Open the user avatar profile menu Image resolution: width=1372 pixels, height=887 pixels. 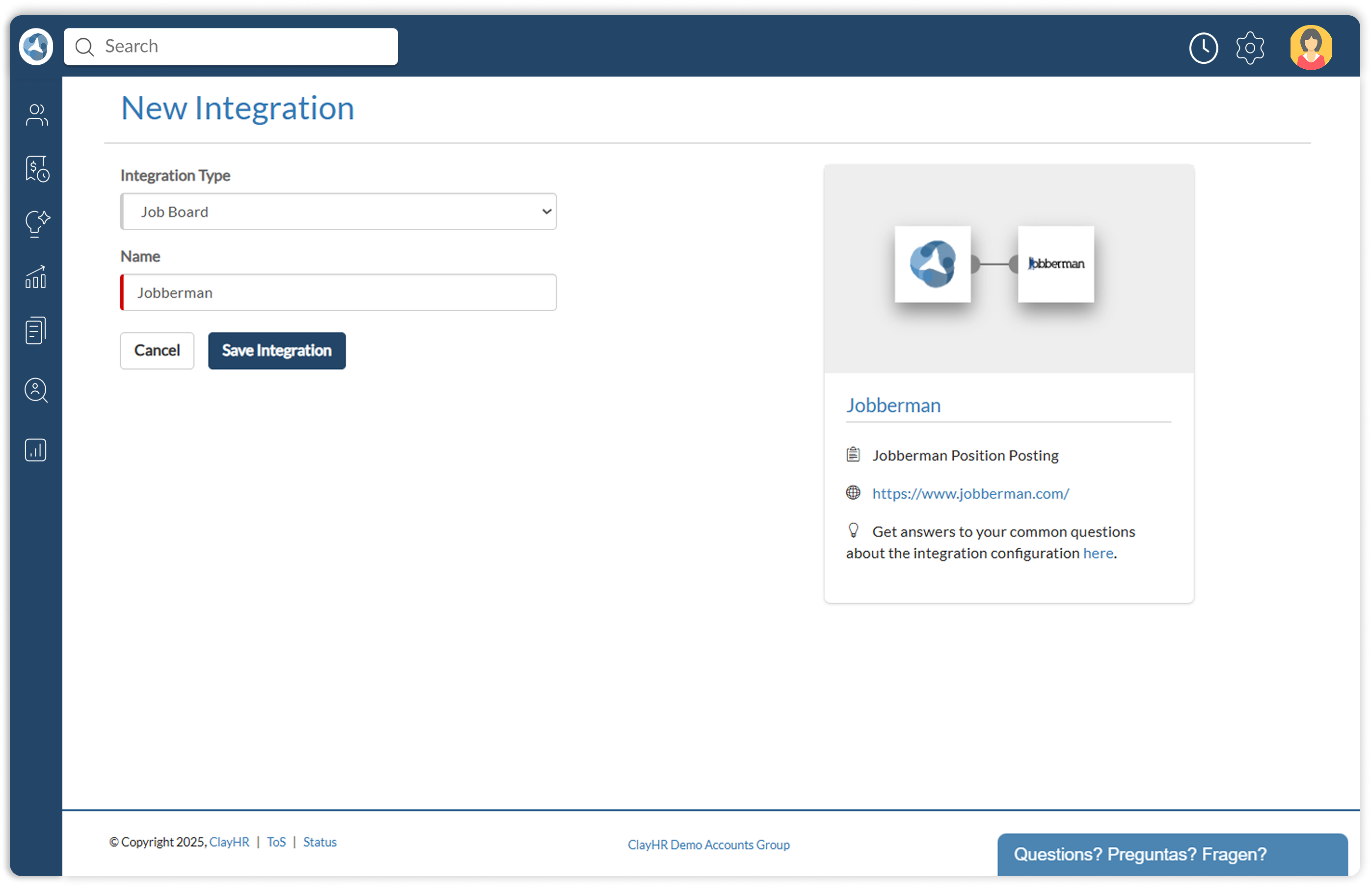pos(1310,48)
